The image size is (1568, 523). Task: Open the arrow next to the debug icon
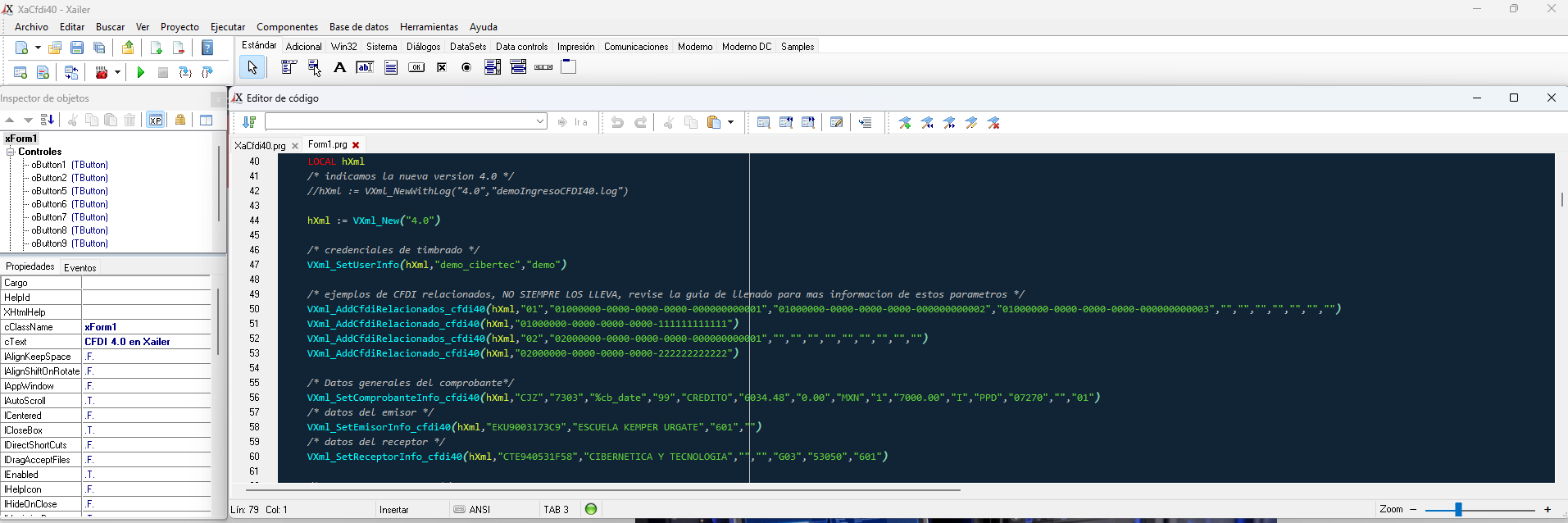tap(117, 73)
